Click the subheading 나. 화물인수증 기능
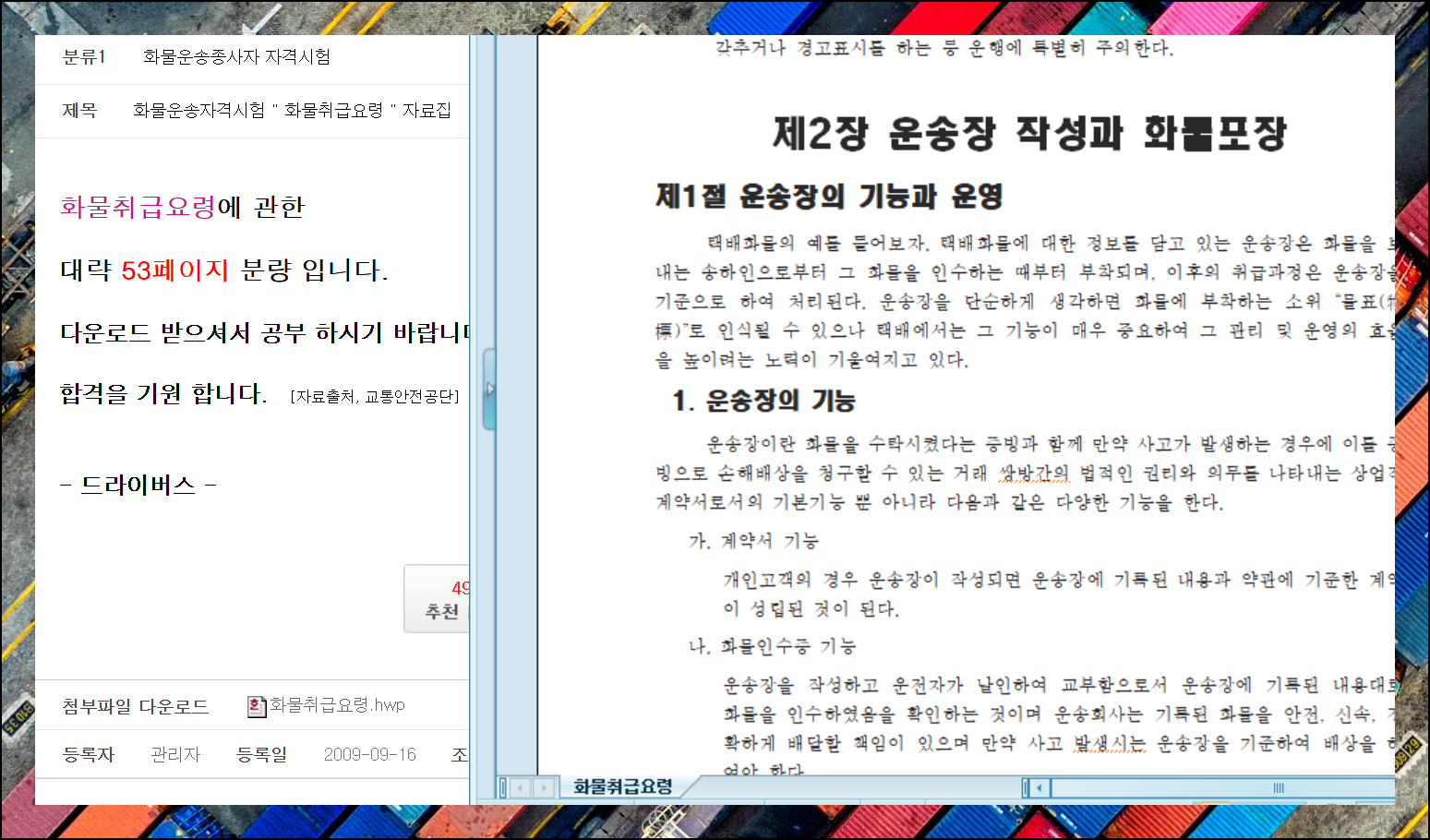 pyautogui.click(x=772, y=646)
